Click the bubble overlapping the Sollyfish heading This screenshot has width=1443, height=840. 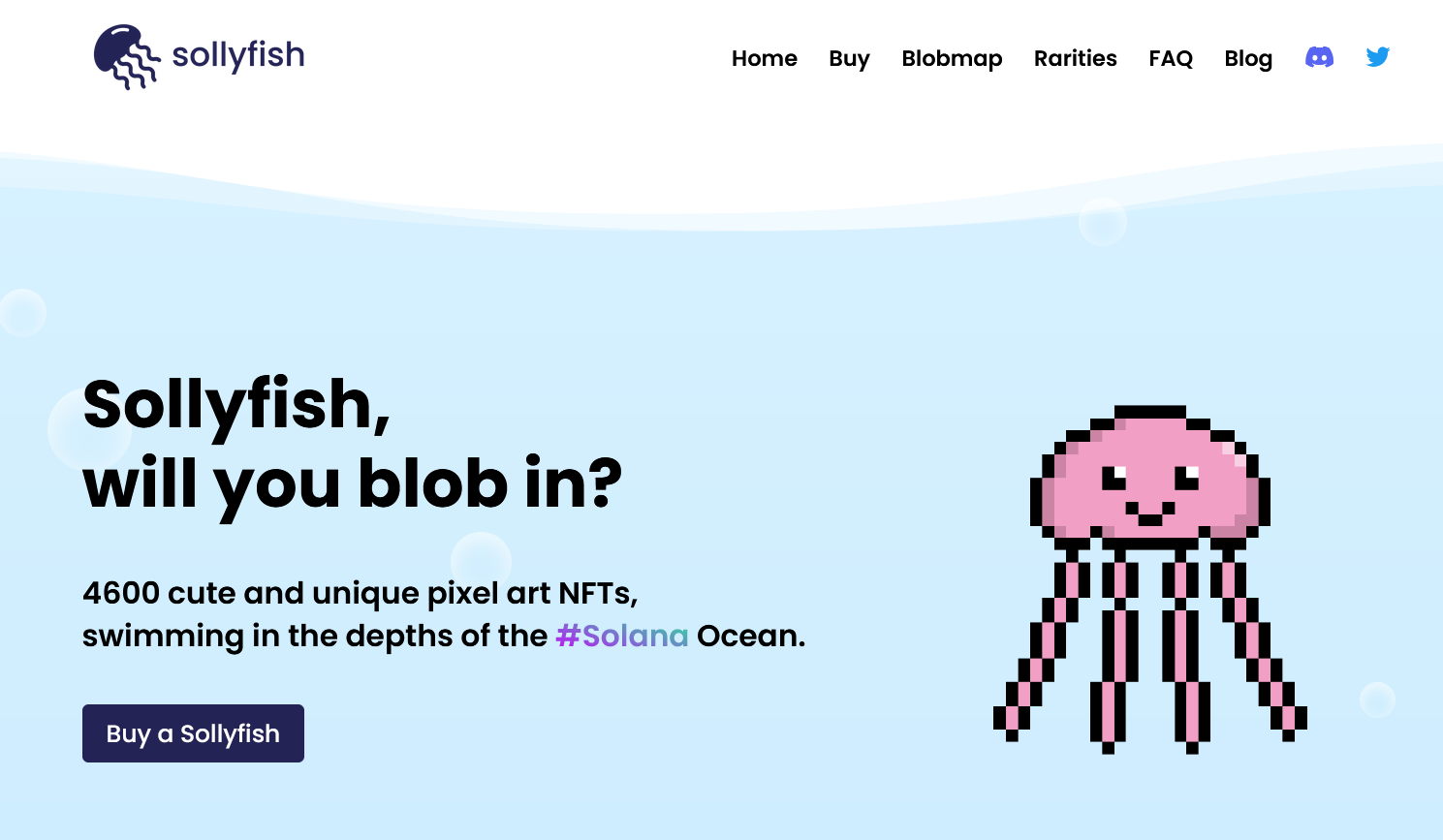click(89, 429)
